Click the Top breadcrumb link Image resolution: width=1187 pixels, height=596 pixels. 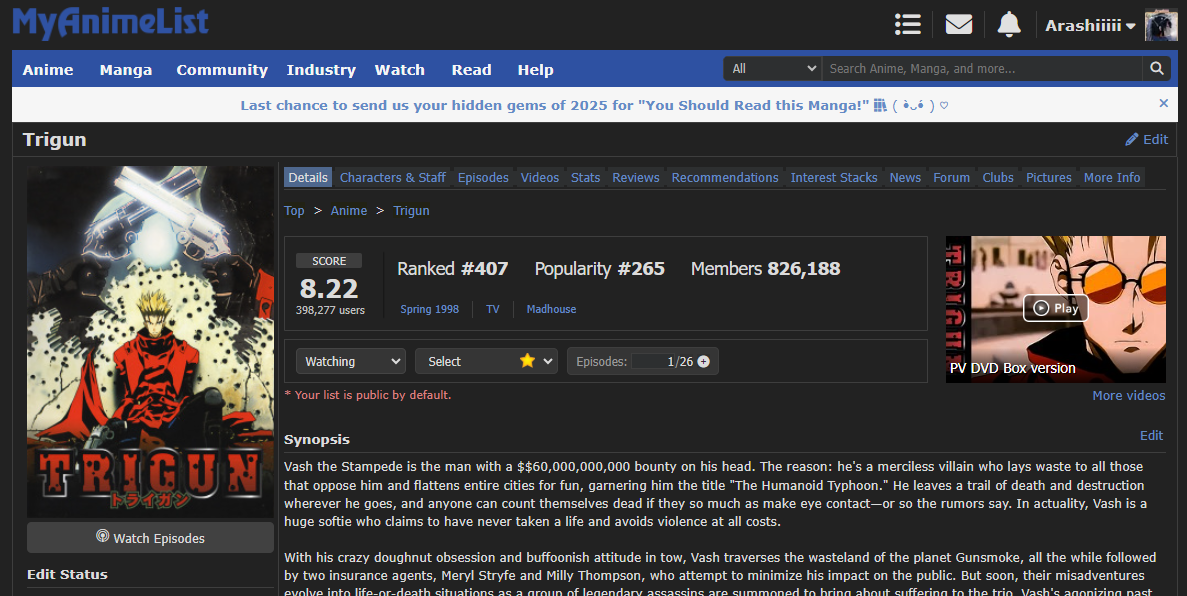(294, 211)
